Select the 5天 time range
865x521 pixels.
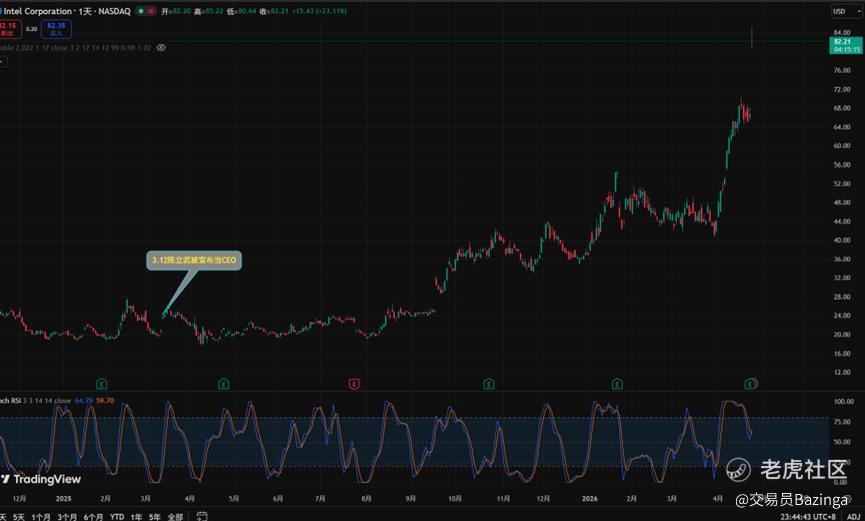point(19,517)
